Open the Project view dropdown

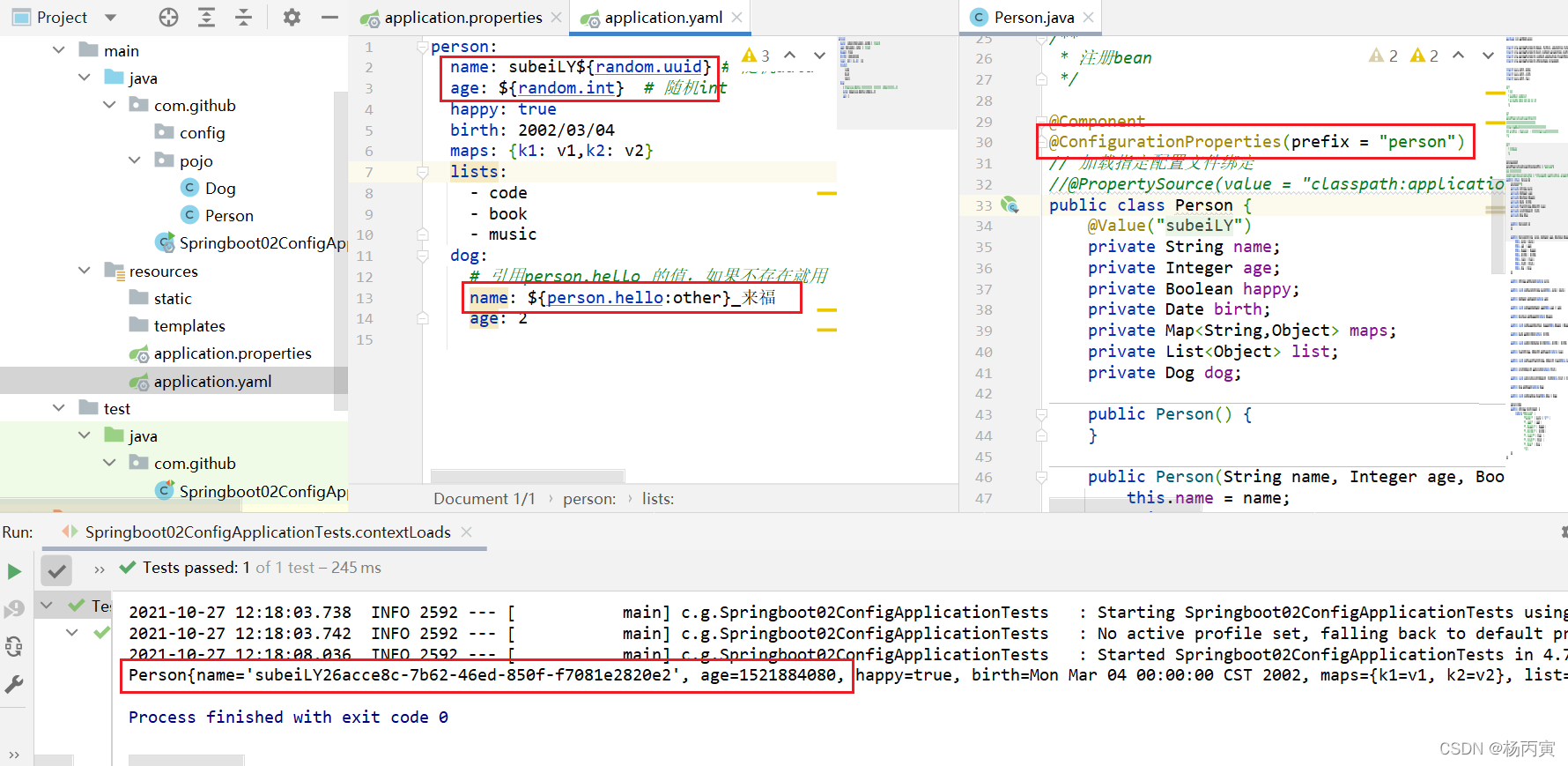point(110,18)
